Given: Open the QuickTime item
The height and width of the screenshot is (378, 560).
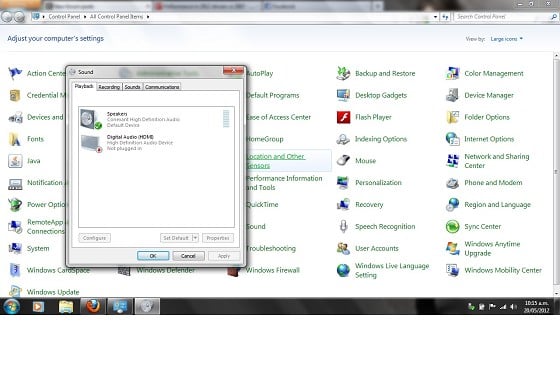Looking at the screenshot, I should click(x=262, y=204).
